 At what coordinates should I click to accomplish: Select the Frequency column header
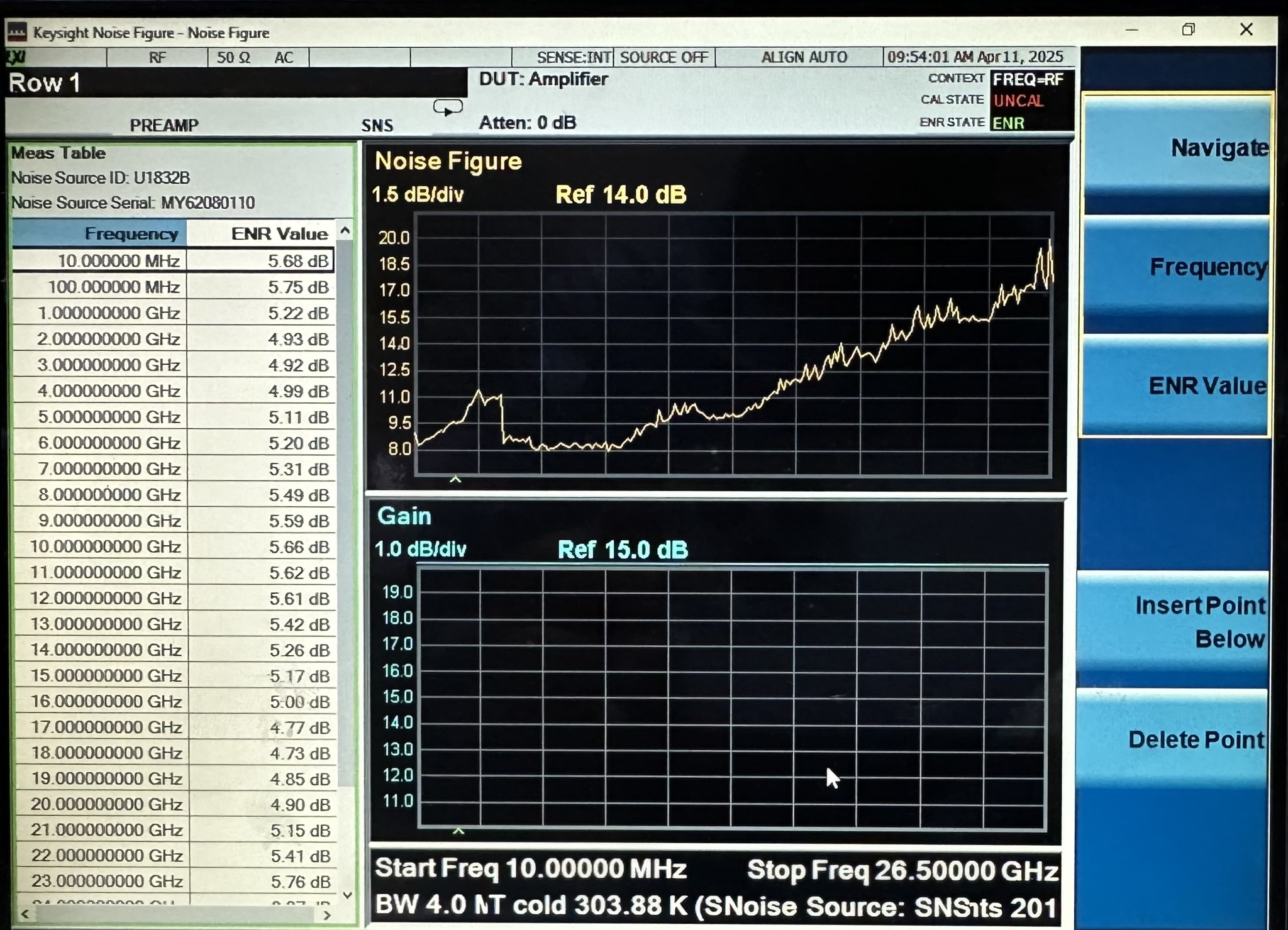point(99,233)
